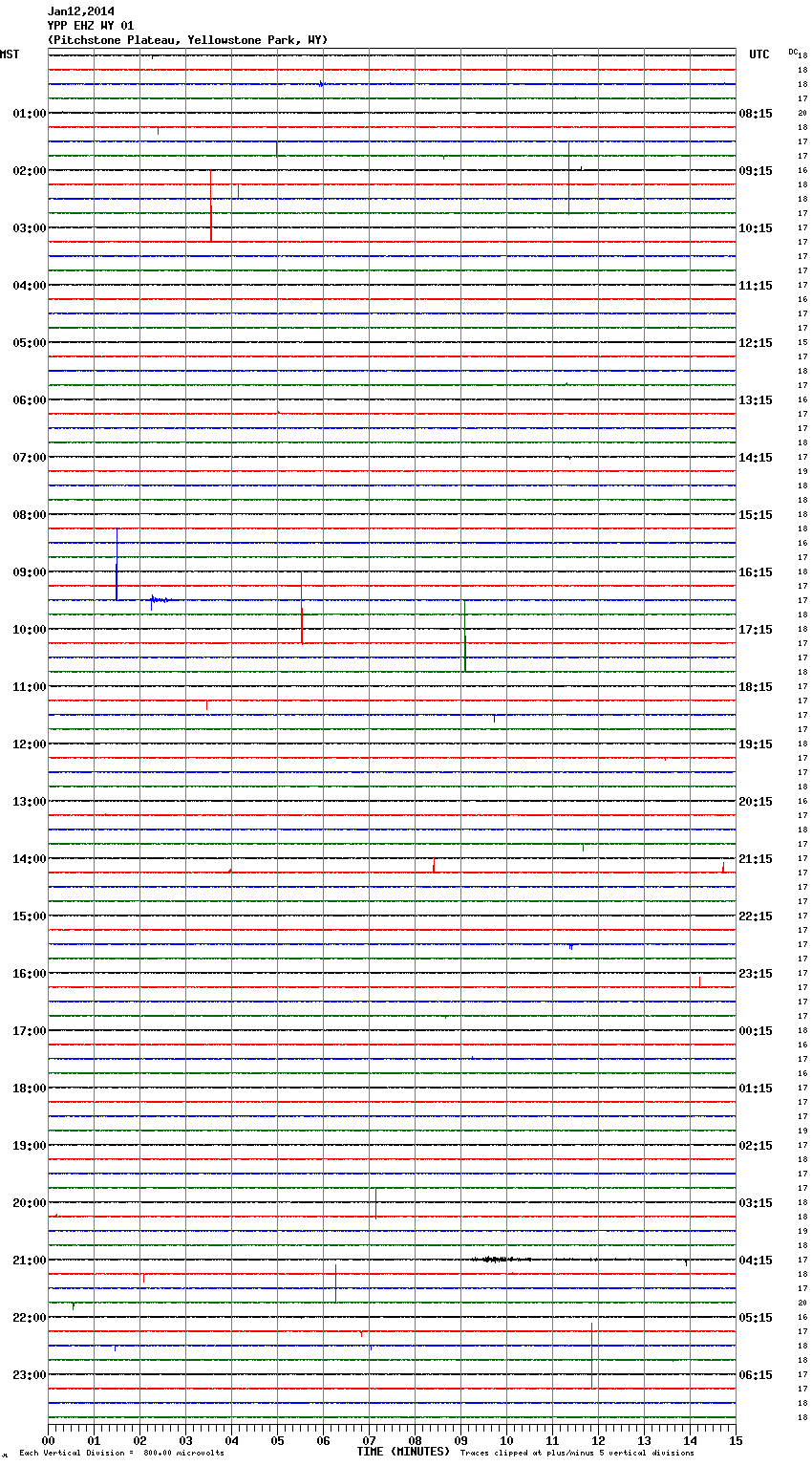Click the 08:00 MST time label
Image resolution: width=812 pixels, height=1466 pixels.
pyautogui.click(x=29, y=515)
